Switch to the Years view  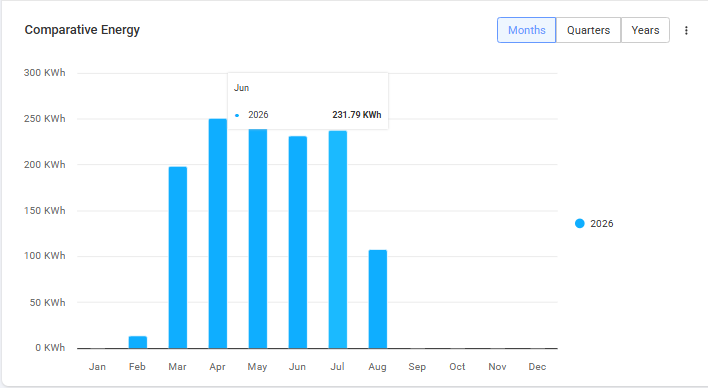[645, 30]
